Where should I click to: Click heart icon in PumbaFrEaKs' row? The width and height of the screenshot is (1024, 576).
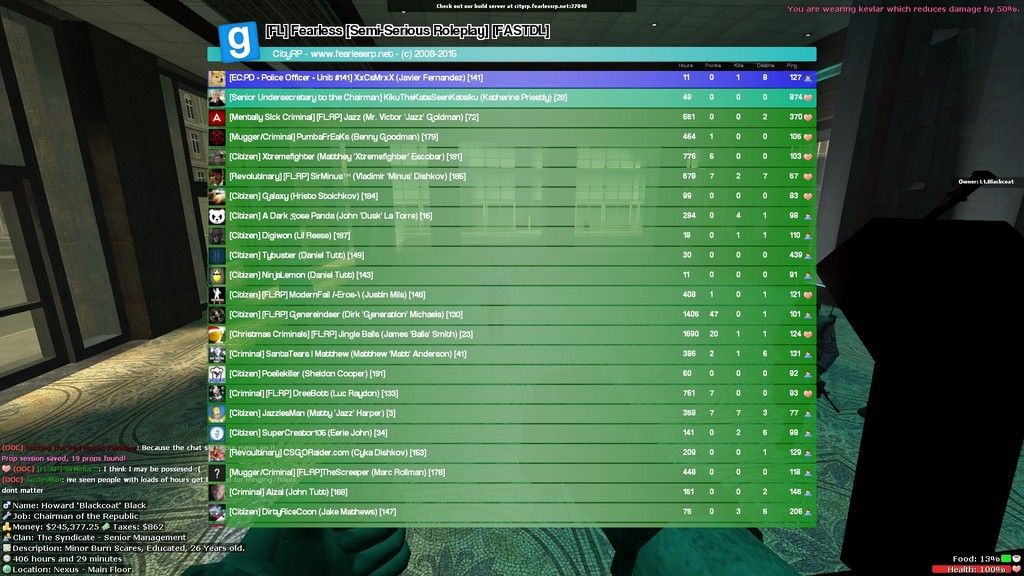tap(808, 137)
